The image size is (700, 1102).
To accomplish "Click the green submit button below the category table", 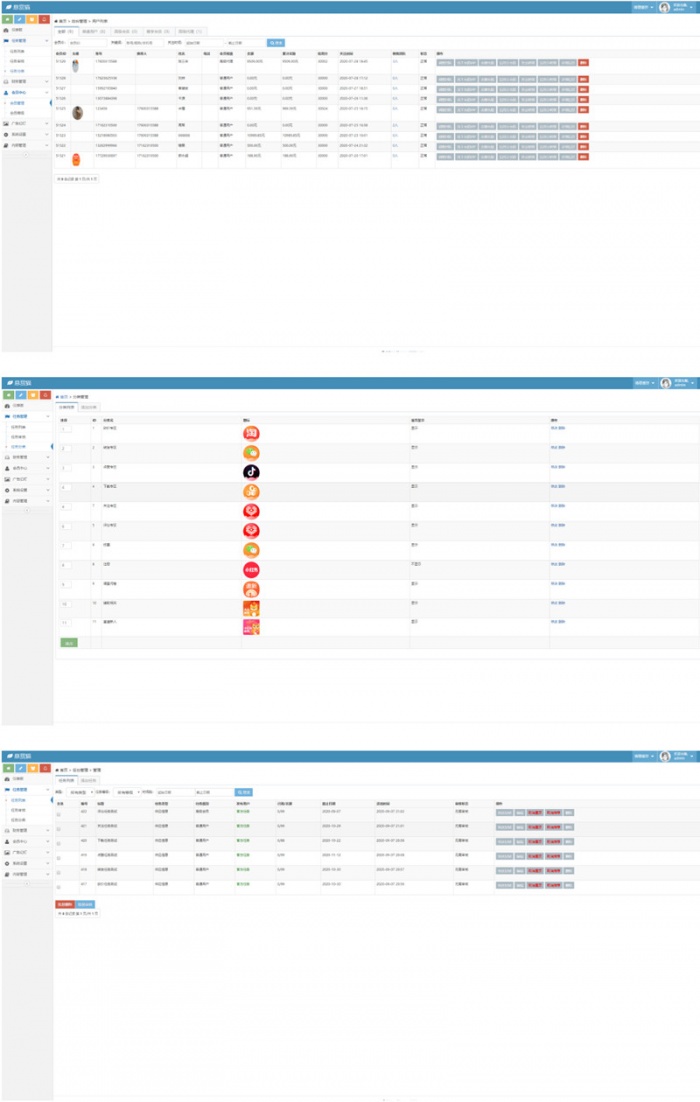I will [68, 643].
